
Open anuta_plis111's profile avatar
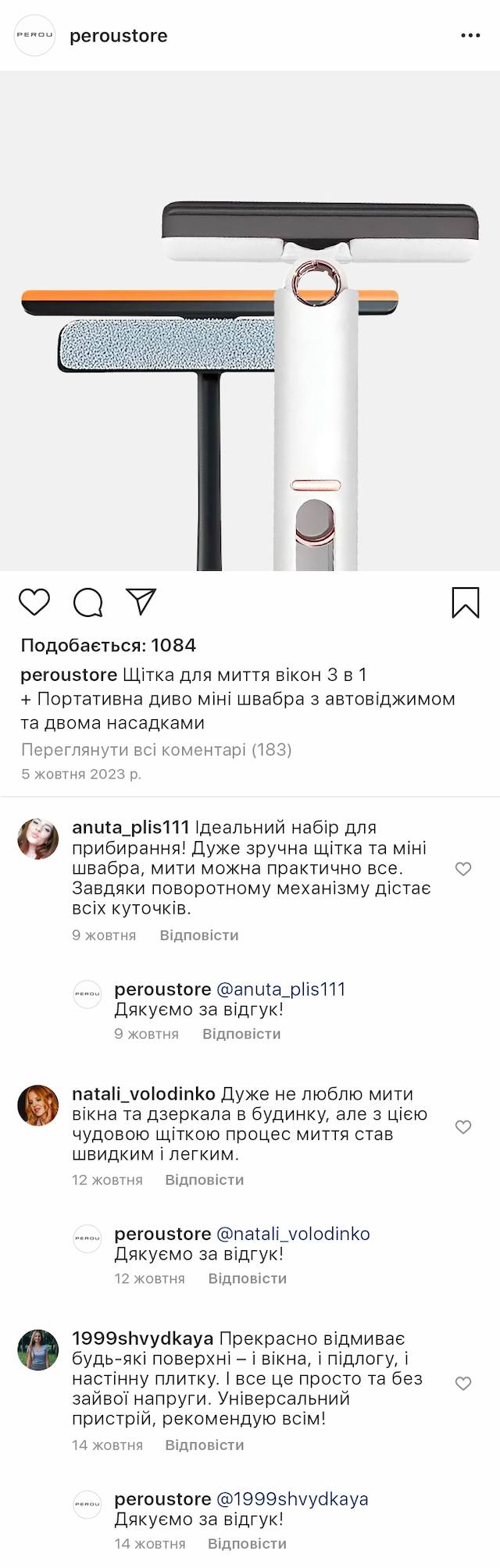[38, 839]
